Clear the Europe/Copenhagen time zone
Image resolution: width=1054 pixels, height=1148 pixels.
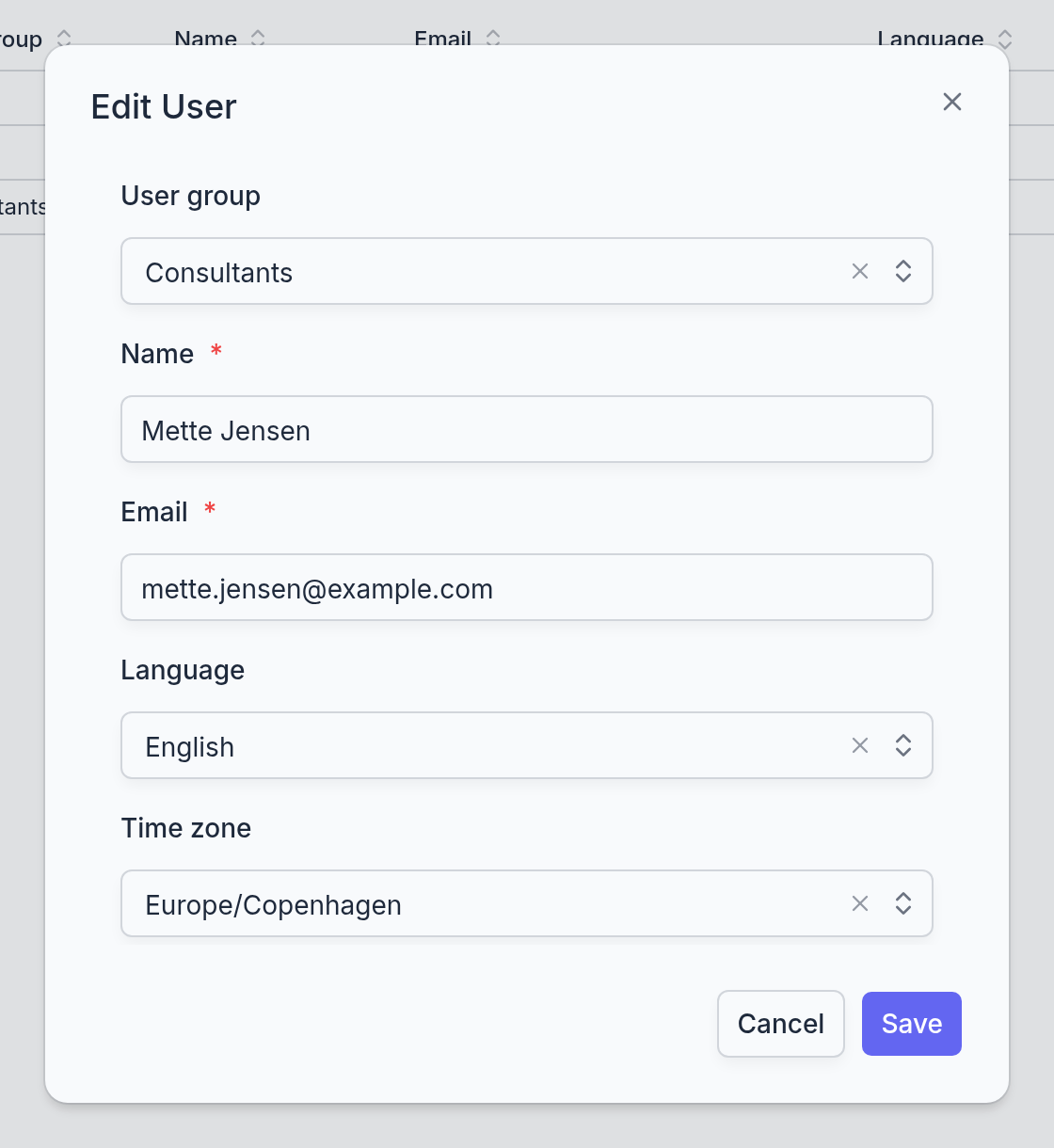pos(860,903)
